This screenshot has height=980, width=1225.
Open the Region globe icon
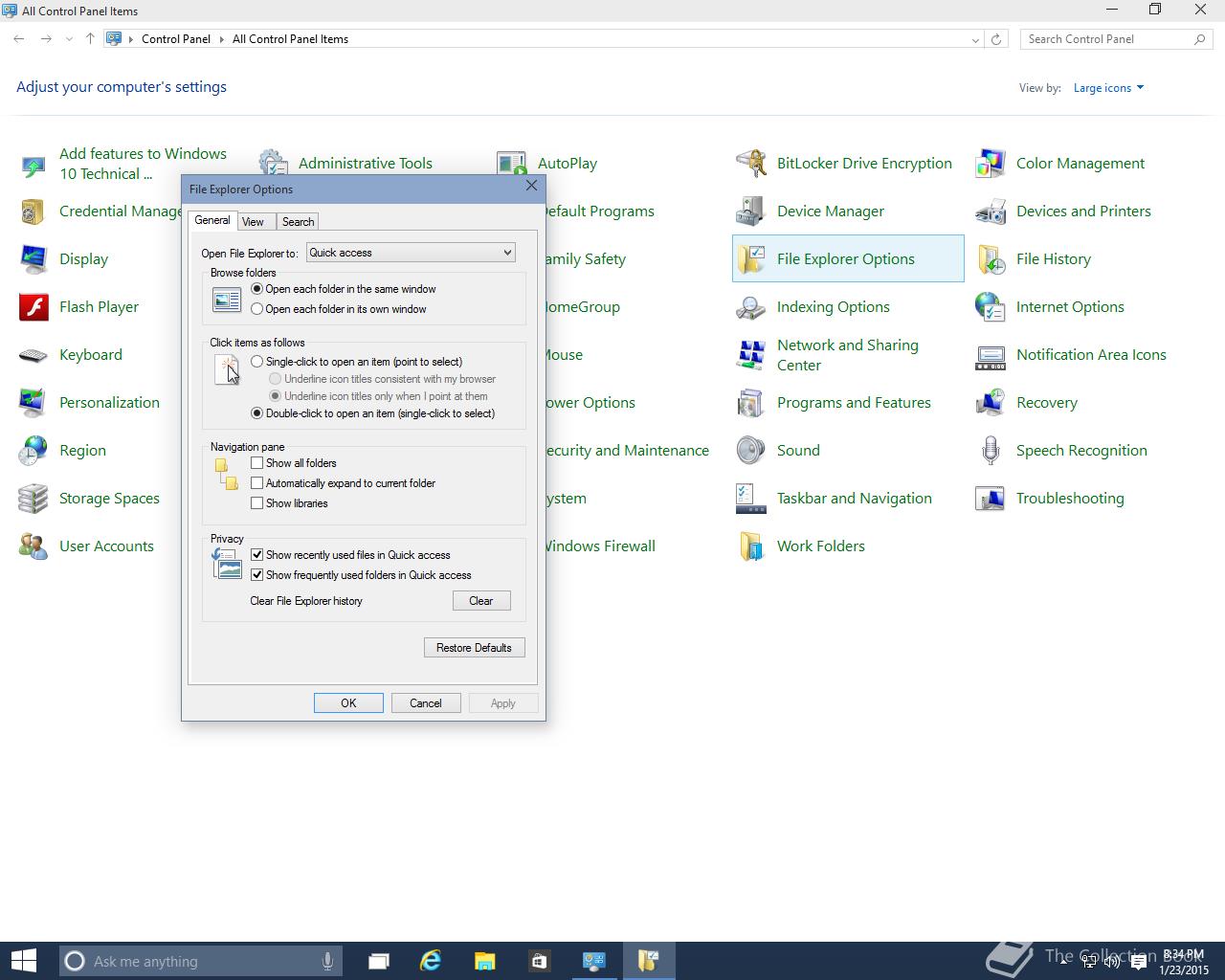pyautogui.click(x=33, y=450)
